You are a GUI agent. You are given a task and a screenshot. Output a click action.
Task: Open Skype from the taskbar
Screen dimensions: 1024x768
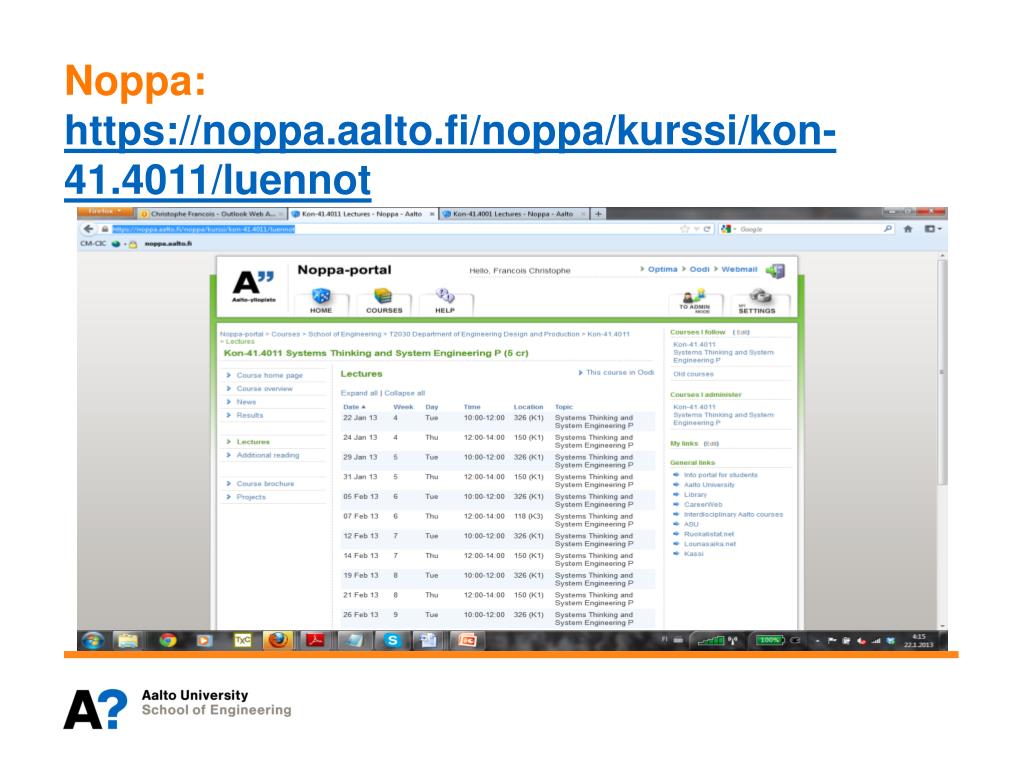pyautogui.click(x=392, y=641)
